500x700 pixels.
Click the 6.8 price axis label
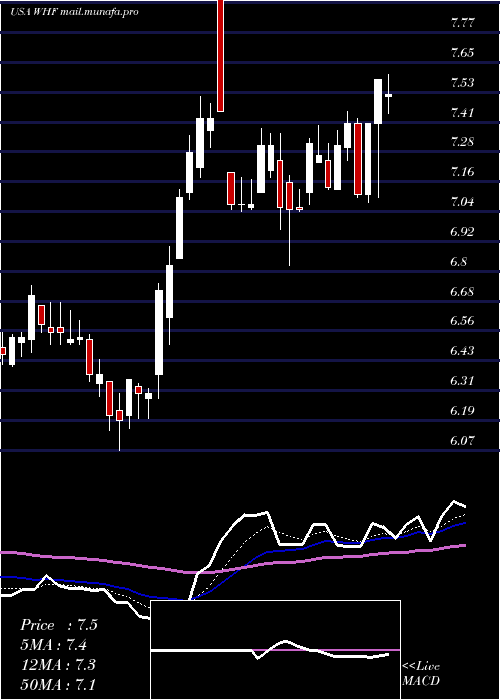[459, 262]
